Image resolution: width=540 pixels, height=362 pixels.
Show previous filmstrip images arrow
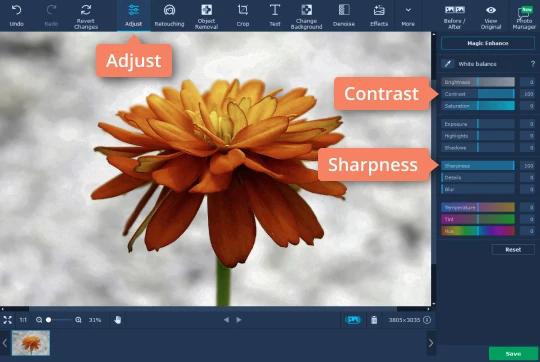click(x=5, y=343)
